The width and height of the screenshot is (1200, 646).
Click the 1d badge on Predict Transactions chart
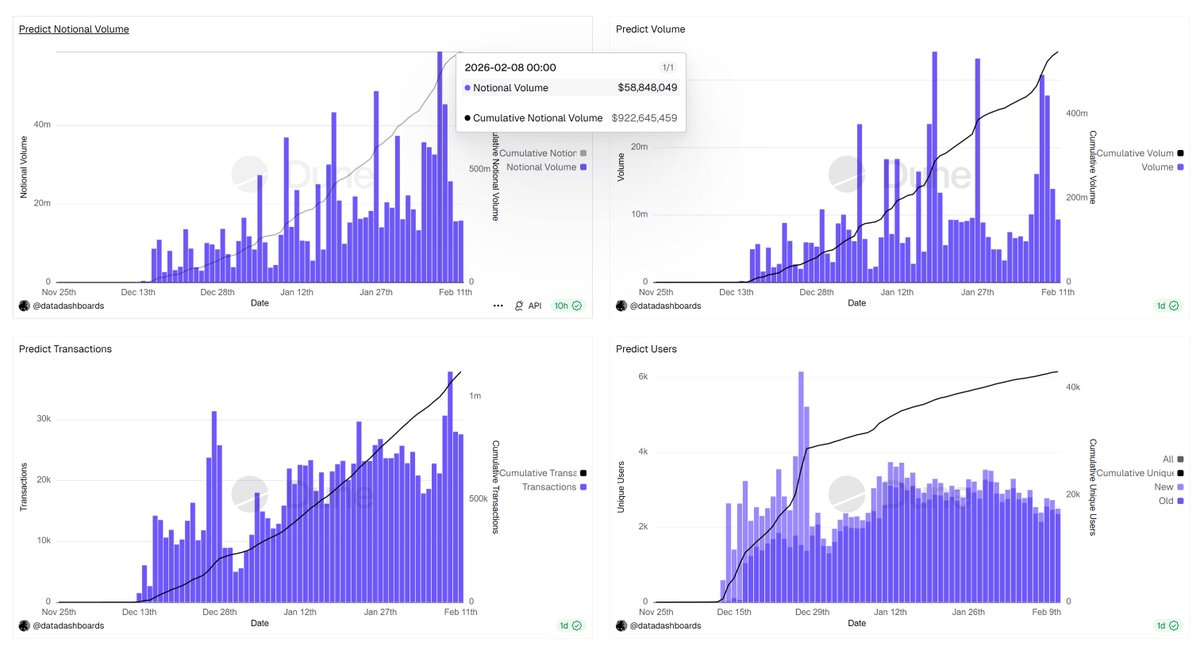point(572,625)
